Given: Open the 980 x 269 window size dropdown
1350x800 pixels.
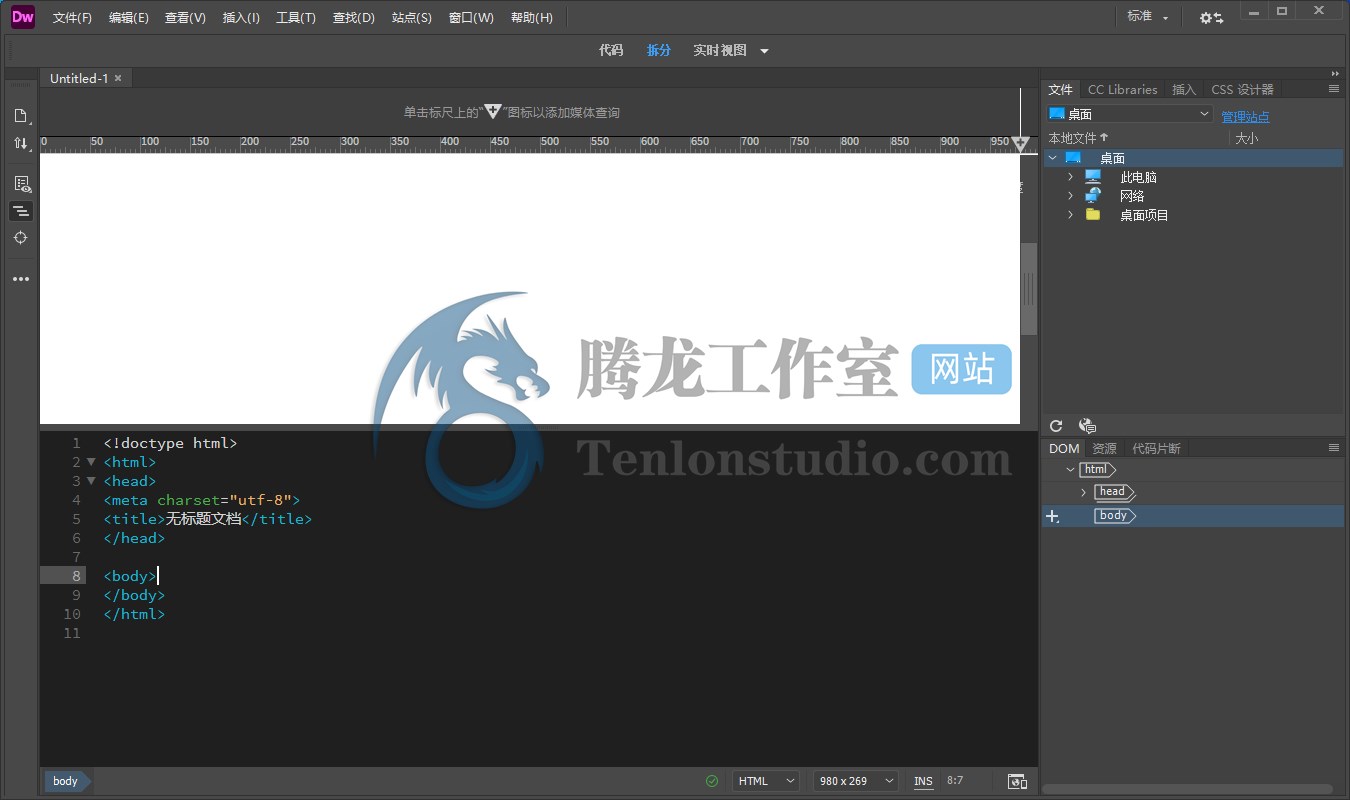Looking at the screenshot, I should [x=855, y=781].
